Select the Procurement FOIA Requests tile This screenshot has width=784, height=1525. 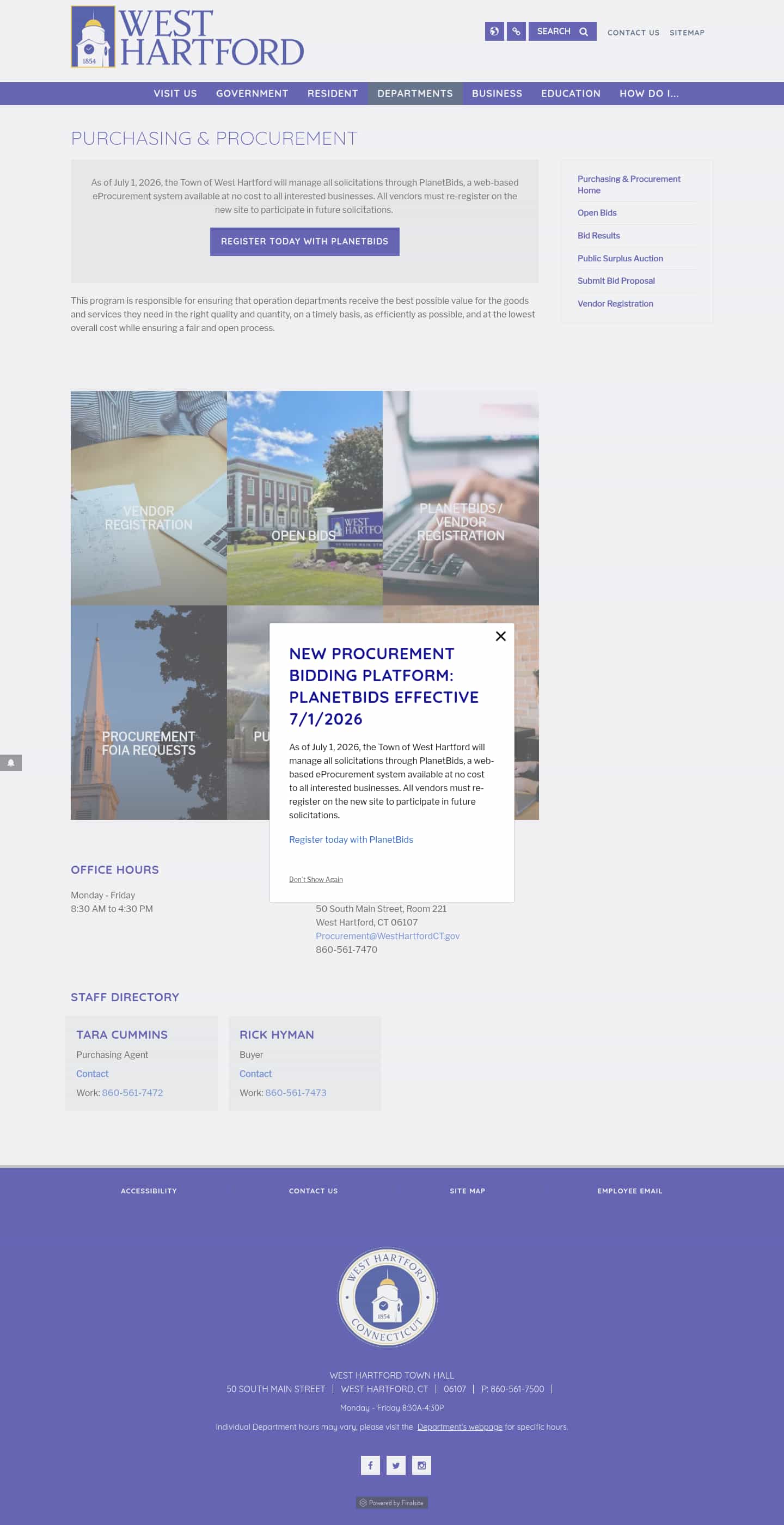(x=149, y=712)
